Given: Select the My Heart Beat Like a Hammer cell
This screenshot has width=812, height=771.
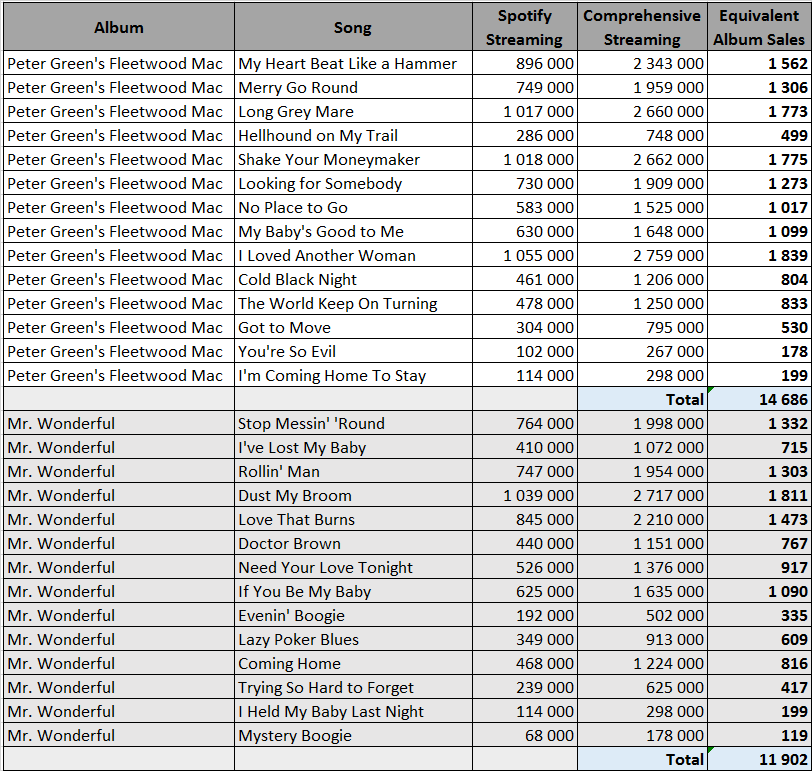Looking at the screenshot, I should click(x=353, y=63).
